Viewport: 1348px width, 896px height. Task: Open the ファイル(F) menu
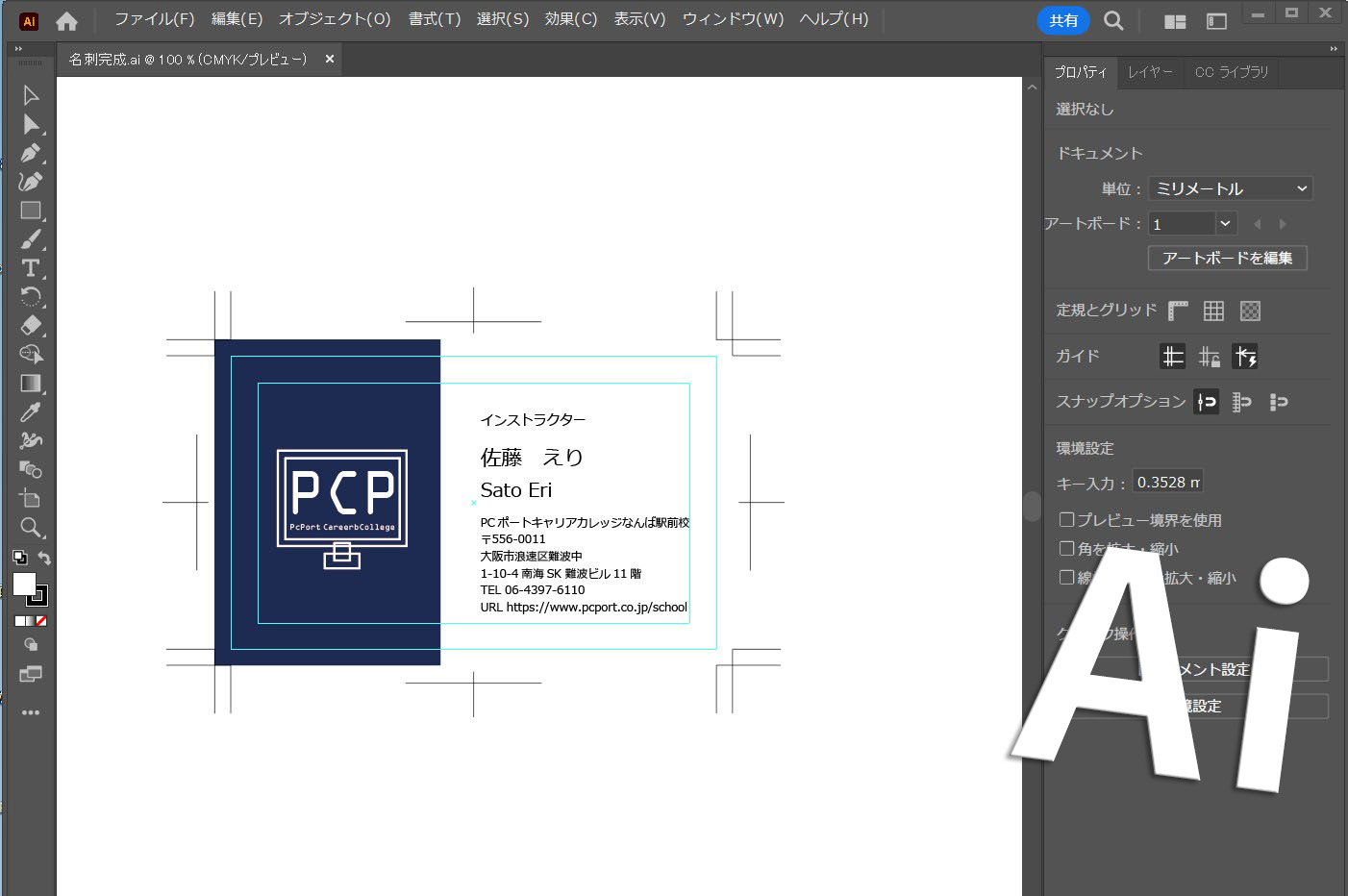(154, 19)
